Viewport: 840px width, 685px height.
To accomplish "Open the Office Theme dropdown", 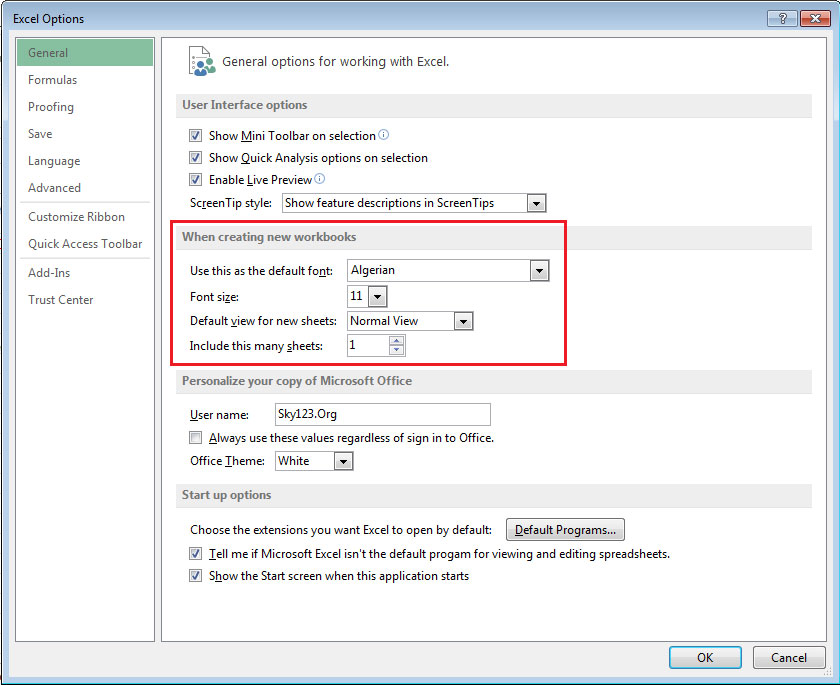I will click(x=344, y=461).
